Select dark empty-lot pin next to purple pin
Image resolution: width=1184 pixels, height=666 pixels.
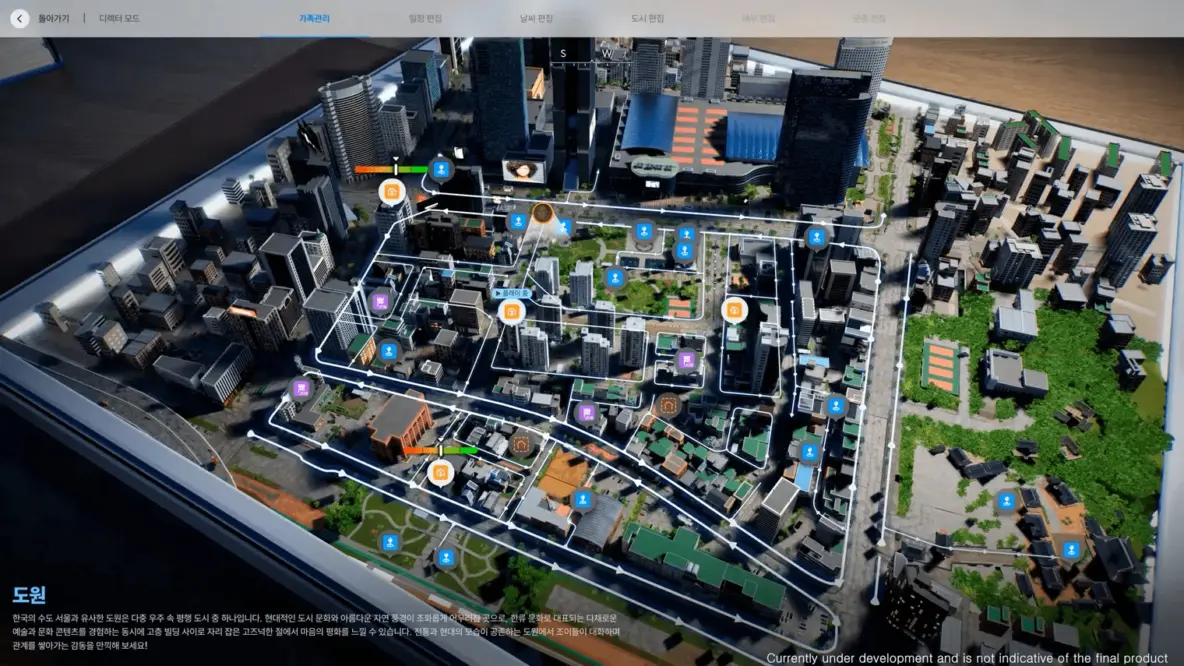(667, 405)
